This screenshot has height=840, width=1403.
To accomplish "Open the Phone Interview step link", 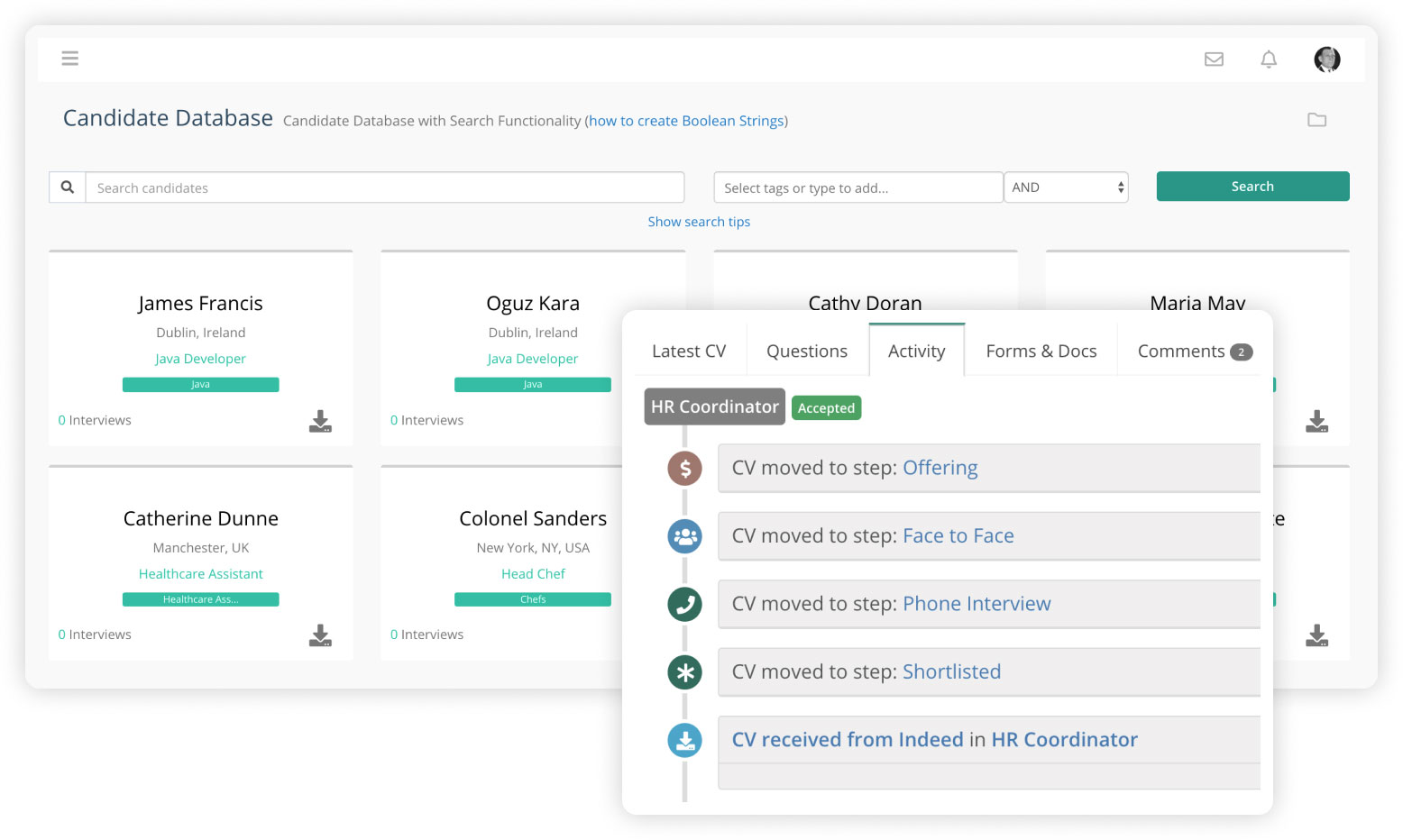I will point(977,604).
